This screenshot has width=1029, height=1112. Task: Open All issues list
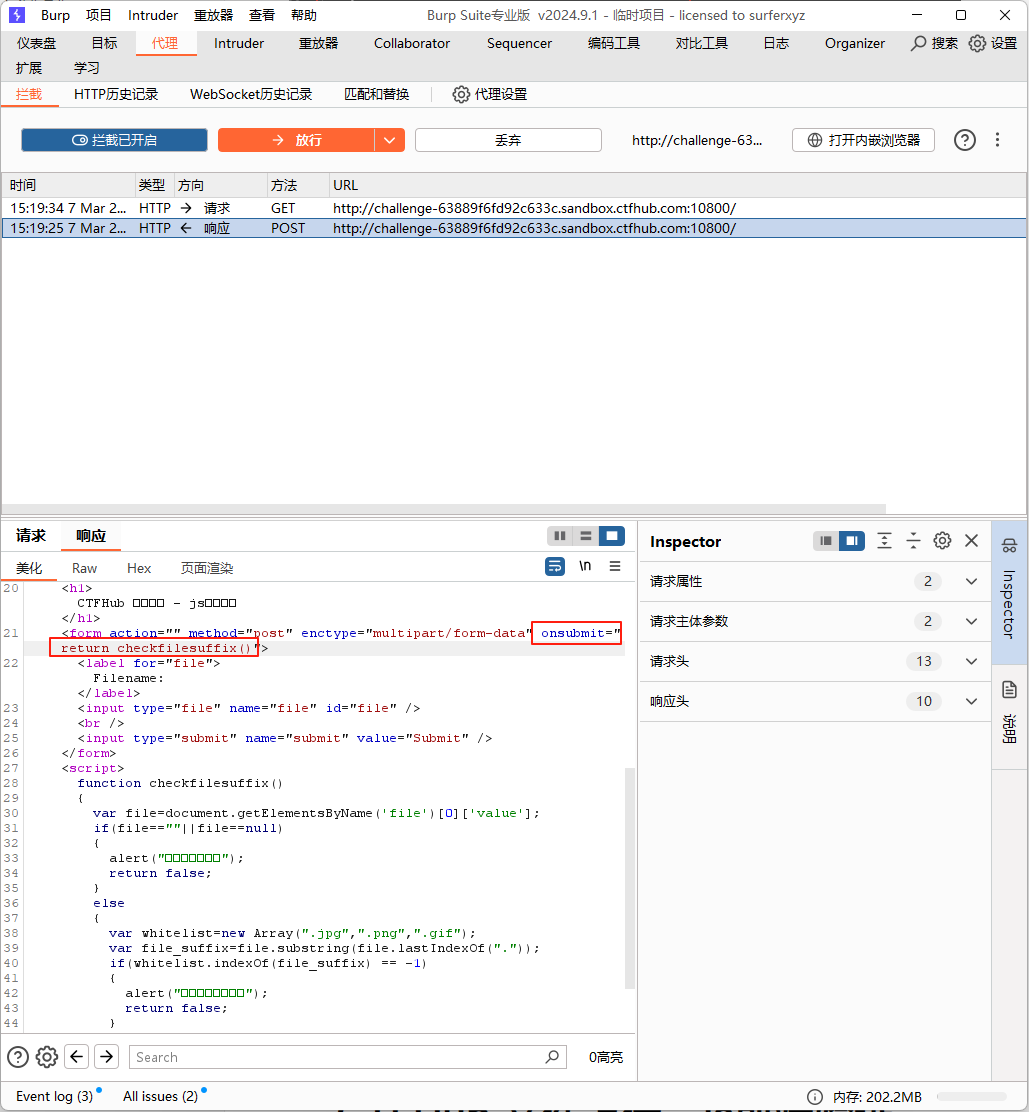(160, 1096)
